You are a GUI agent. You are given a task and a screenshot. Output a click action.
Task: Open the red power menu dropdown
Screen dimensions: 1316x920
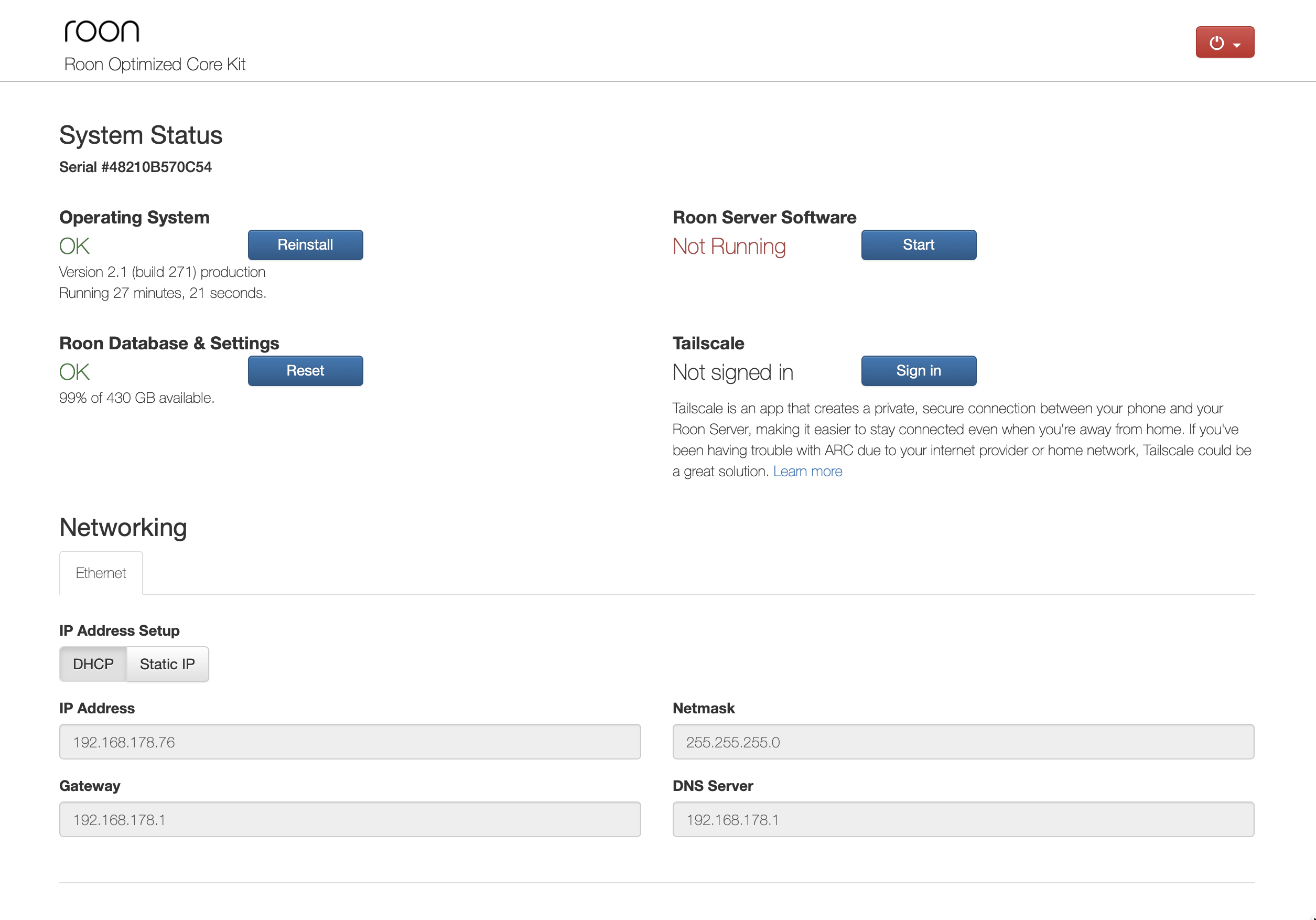(x=1224, y=42)
